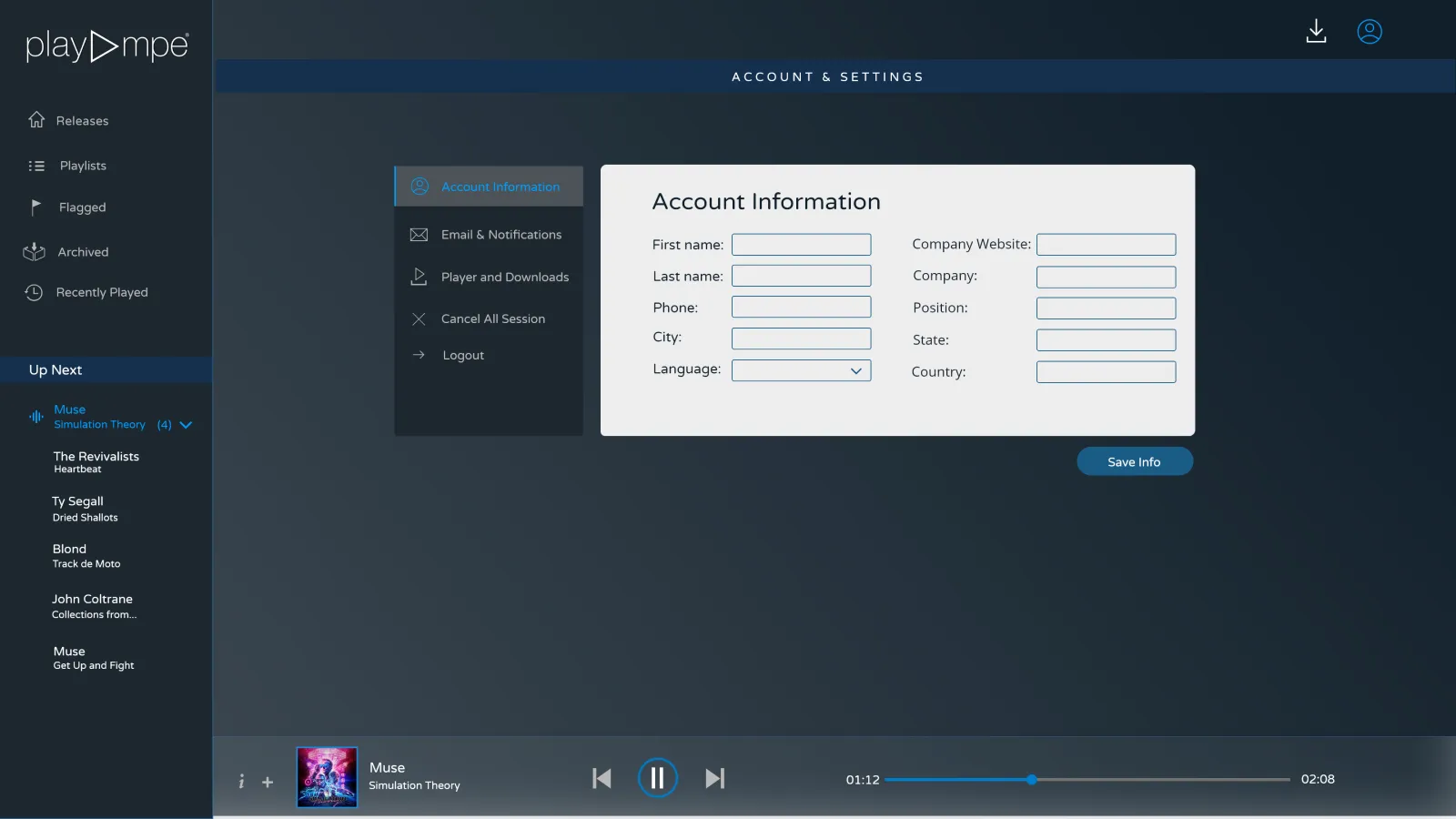Click the Recently Played clock icon
Image resolution: width=1456 pixels, height=819 pixels.
click(x=33, y=292)
